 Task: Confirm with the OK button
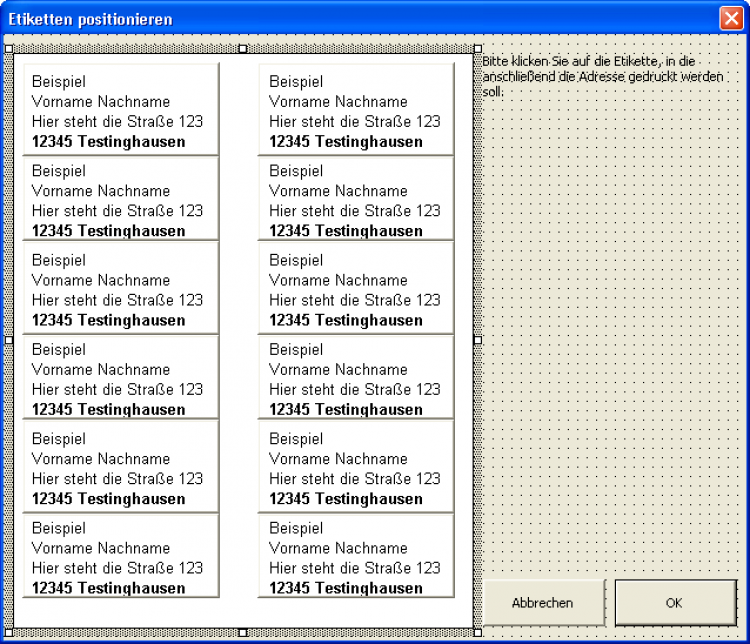673,603
